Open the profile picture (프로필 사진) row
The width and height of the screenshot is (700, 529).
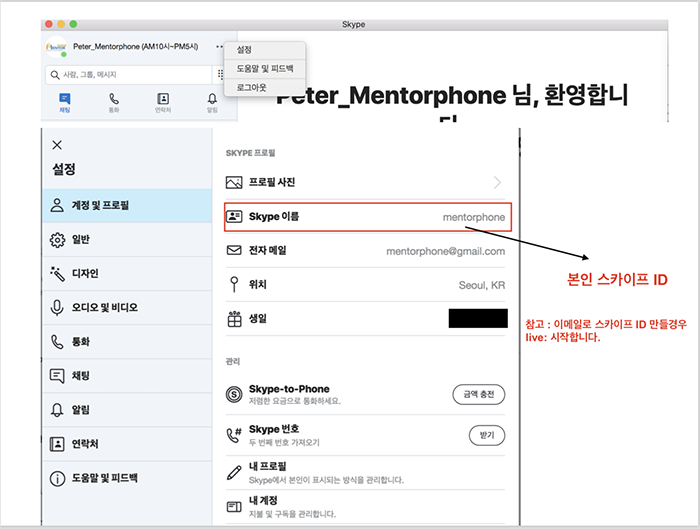click(x=365, y=182)
